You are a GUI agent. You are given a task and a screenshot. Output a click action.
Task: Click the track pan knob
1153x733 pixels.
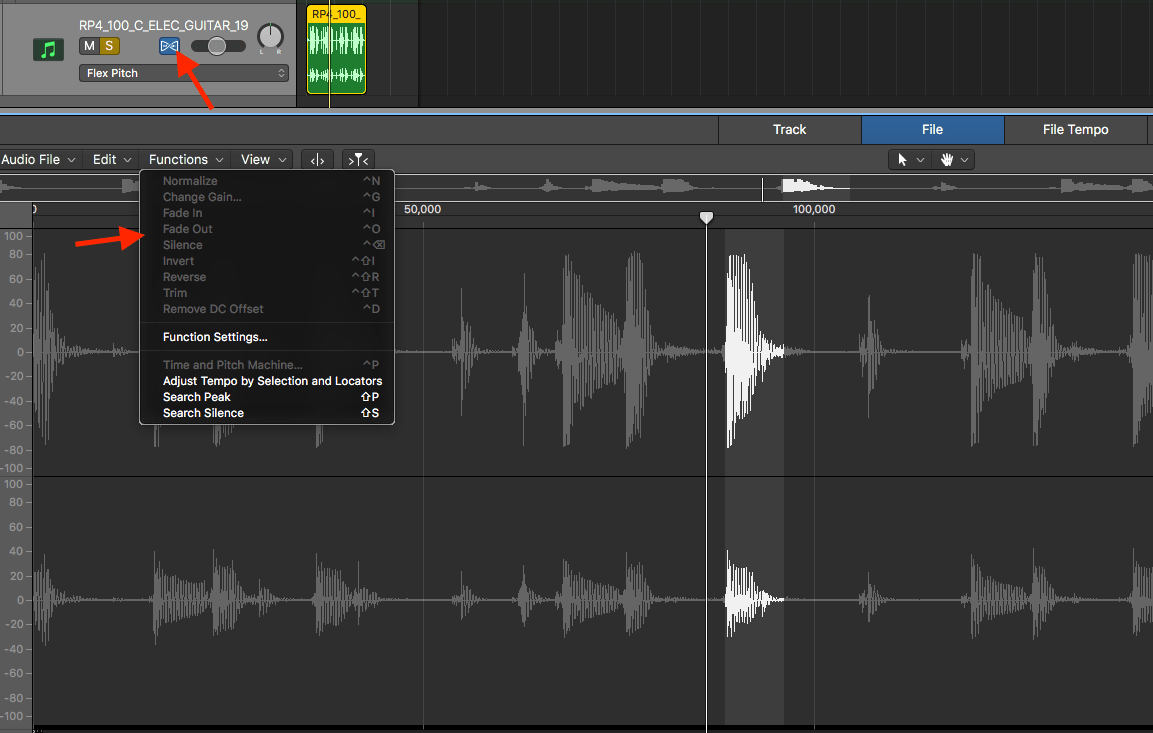pyautogui.click(x=271, y=37)
